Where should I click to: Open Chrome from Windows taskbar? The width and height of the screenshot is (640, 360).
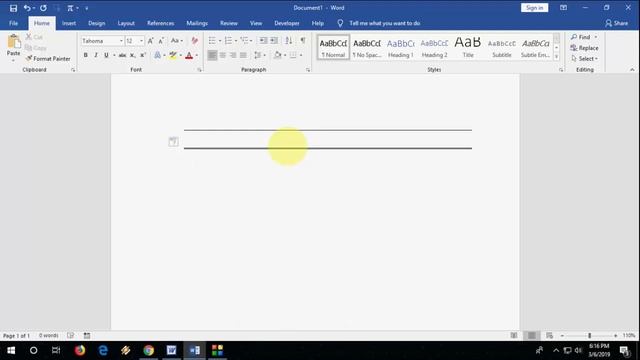[149, 350]
